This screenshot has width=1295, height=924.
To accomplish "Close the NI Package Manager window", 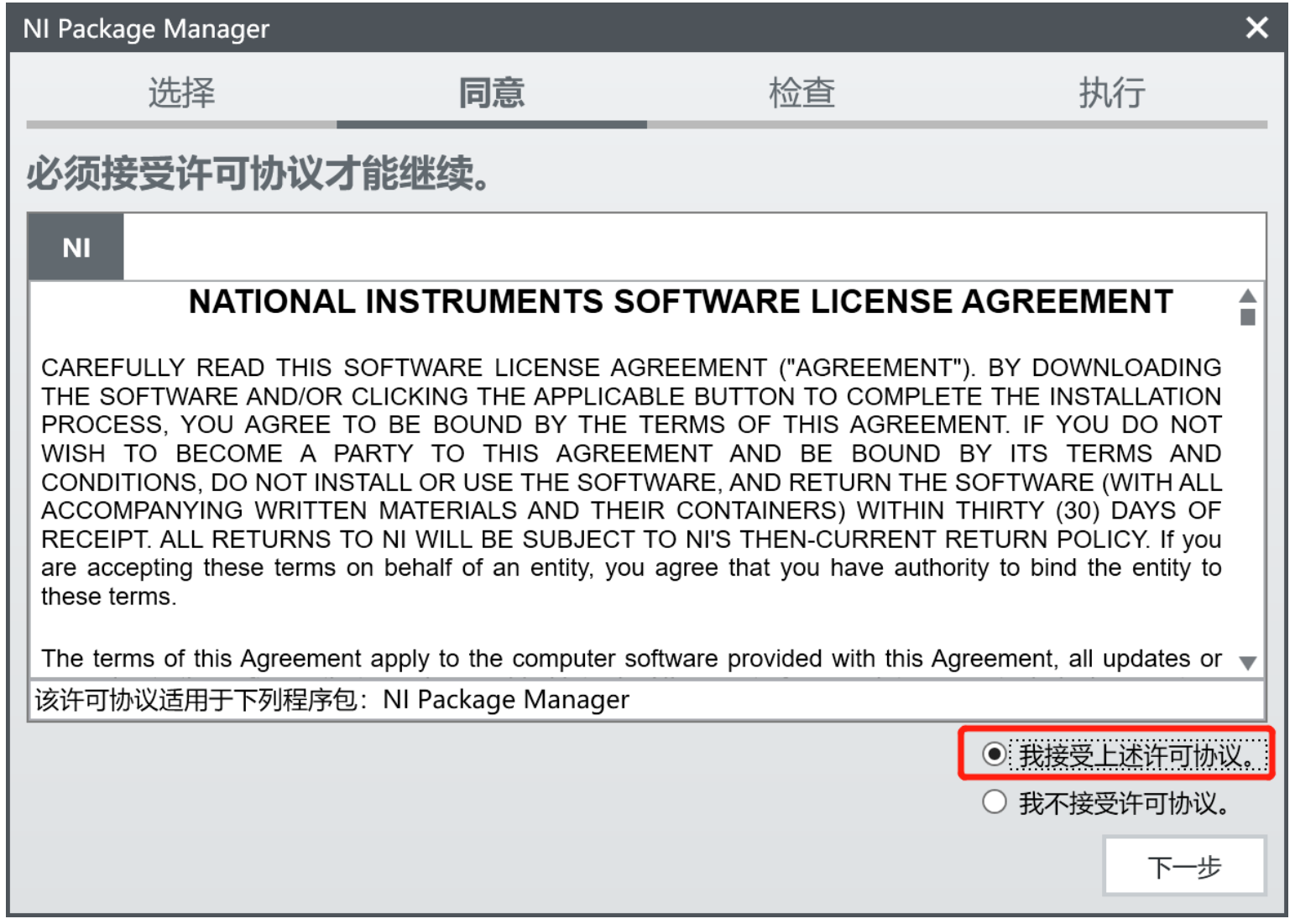I will point(1256,28).
